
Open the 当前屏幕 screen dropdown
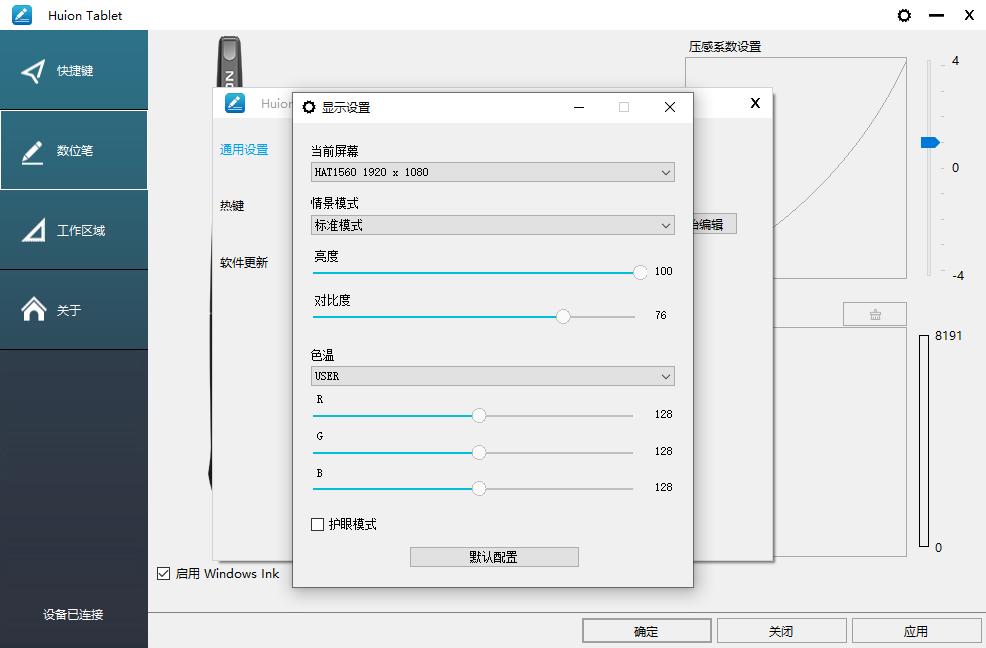point(492,172)
